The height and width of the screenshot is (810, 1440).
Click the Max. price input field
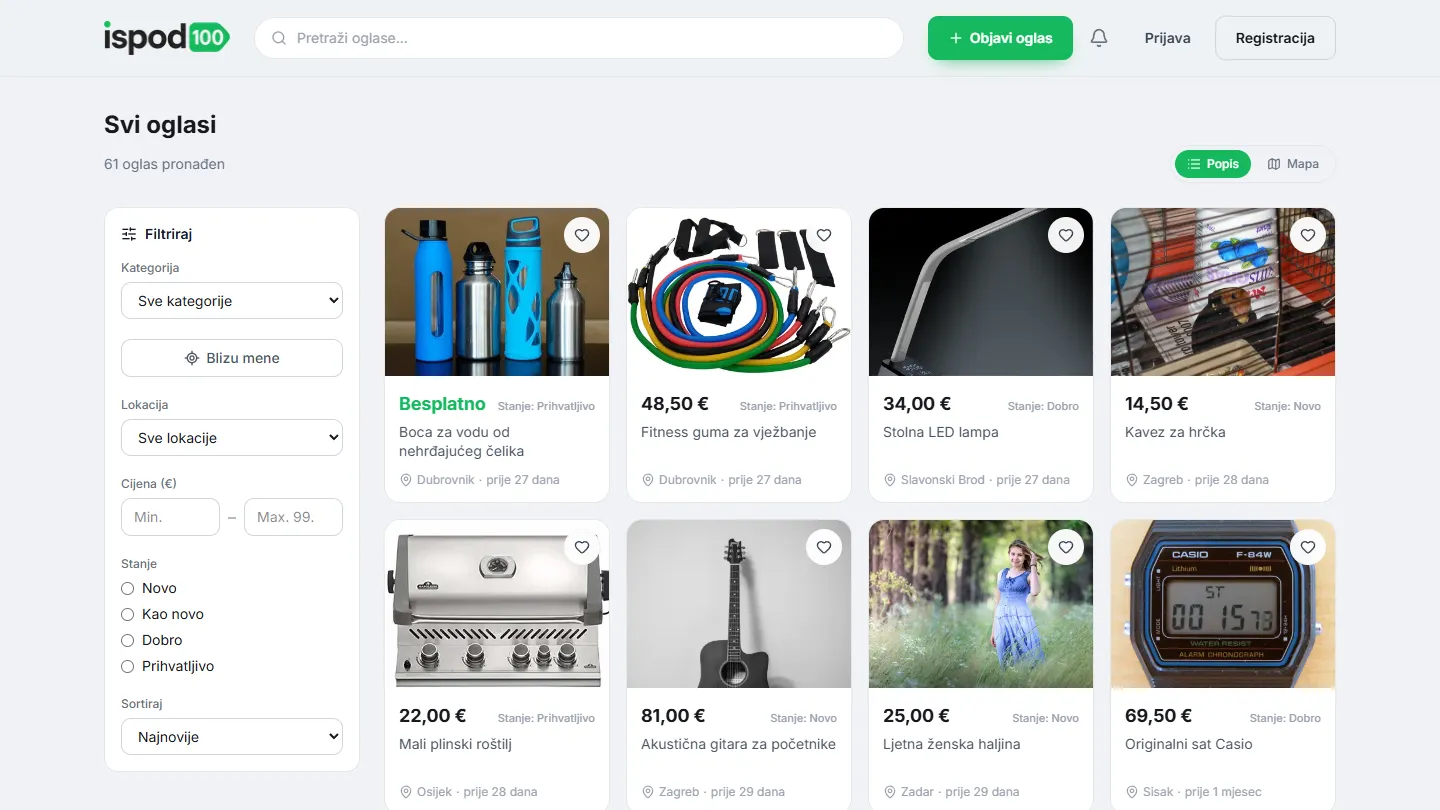(x=293, y=517)
